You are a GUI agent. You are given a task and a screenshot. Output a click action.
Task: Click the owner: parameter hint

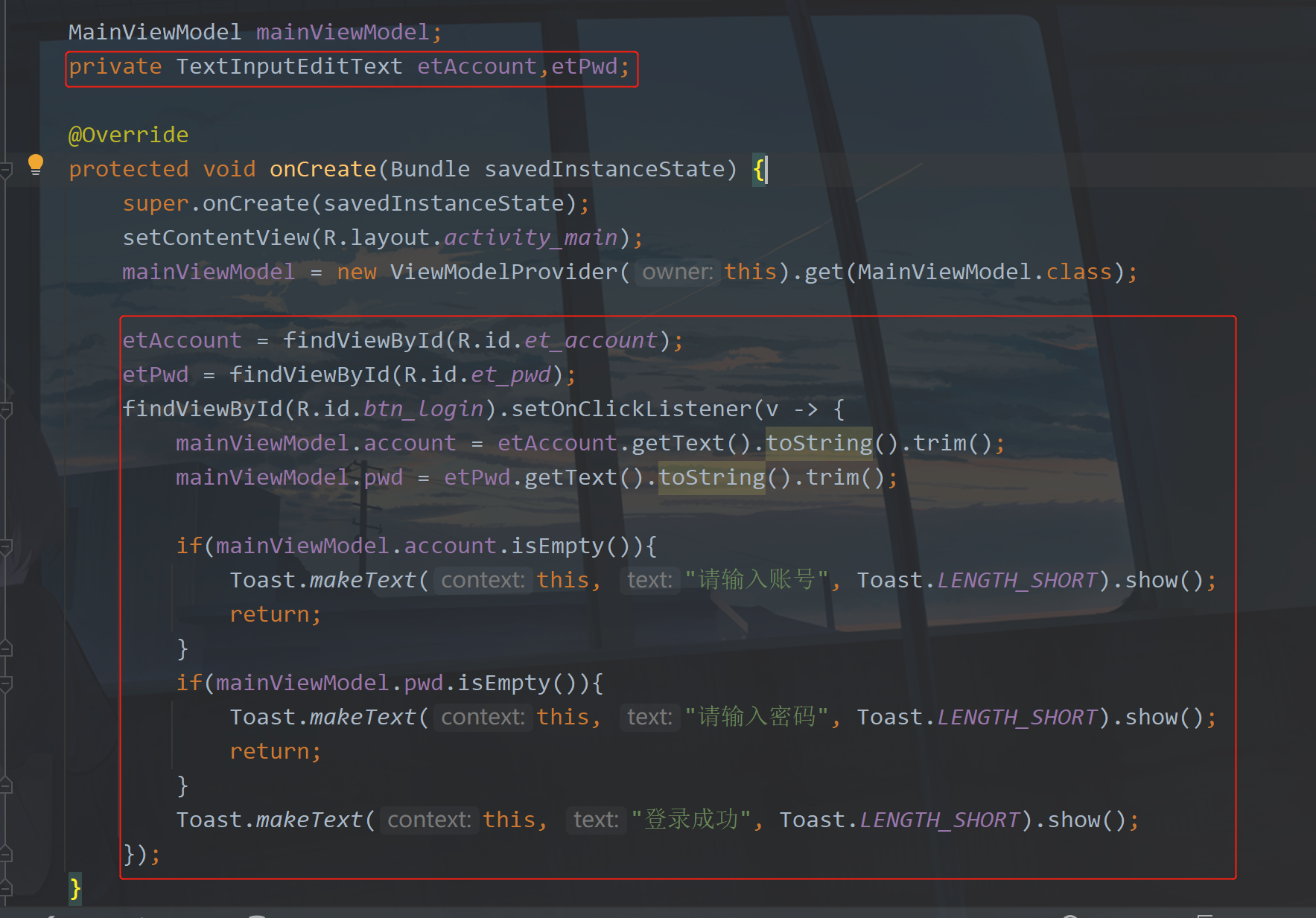(678, 272)
